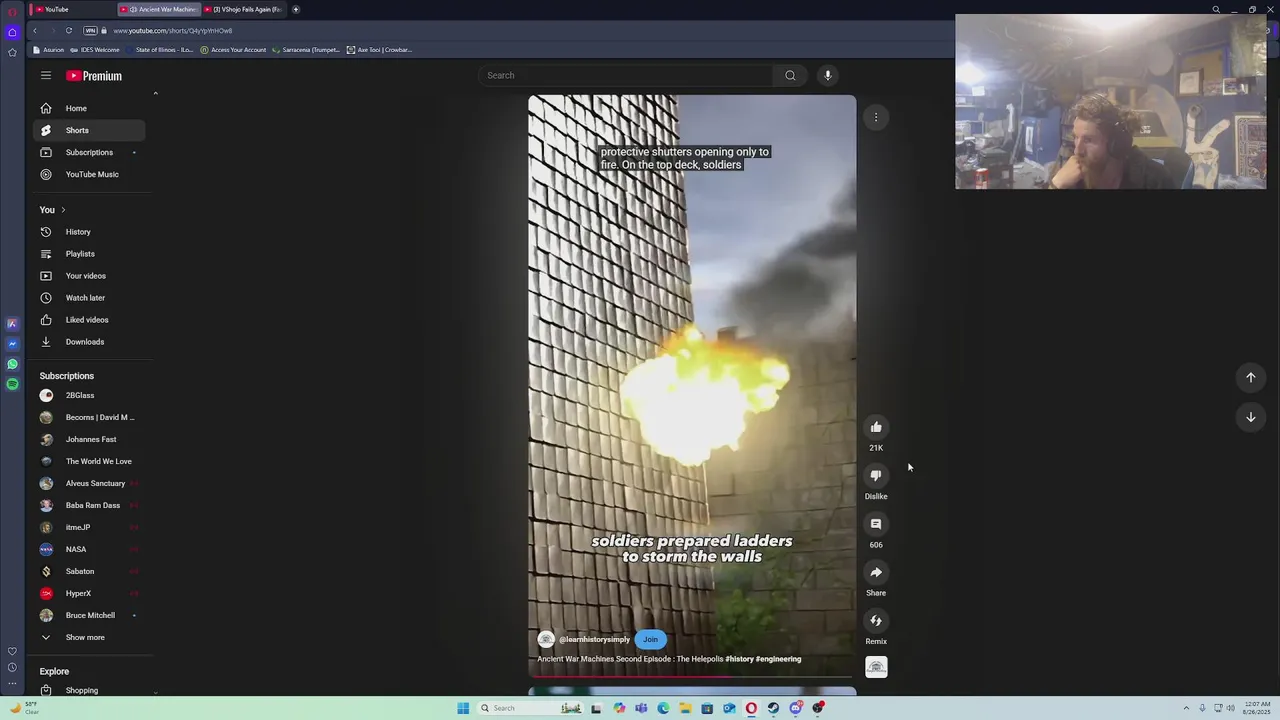Dislike the Short with thumbs down
1280x720 pixels.
(876, 476)
